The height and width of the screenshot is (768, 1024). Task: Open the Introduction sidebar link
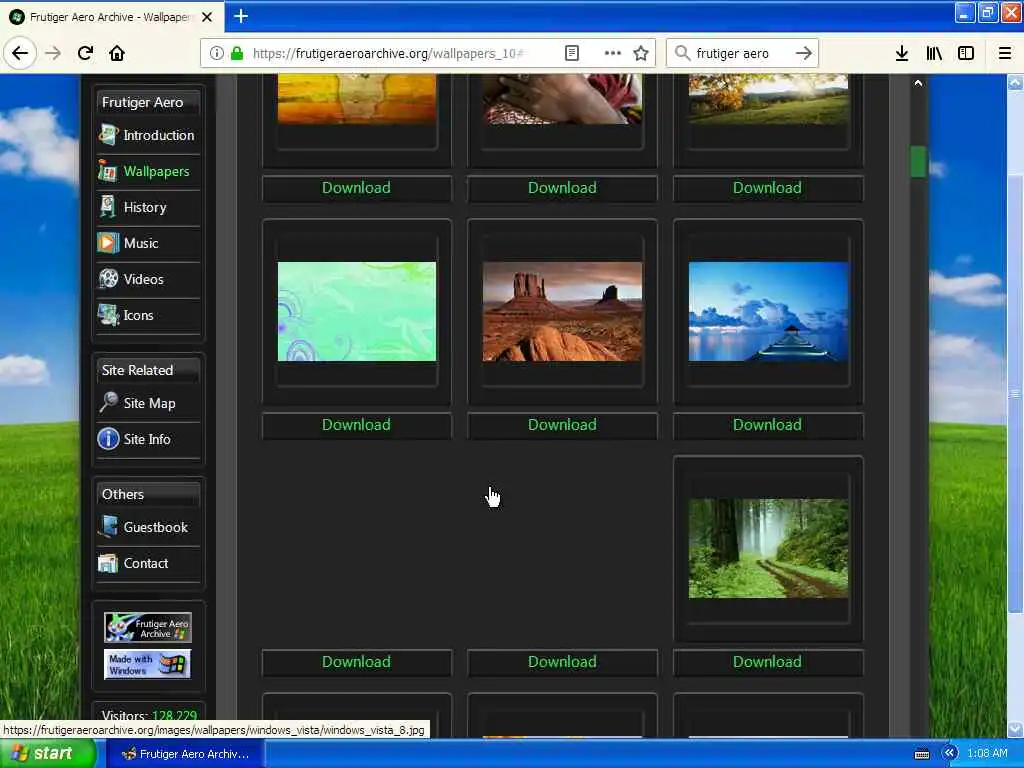pyautogui.click(x=159, y=135)
